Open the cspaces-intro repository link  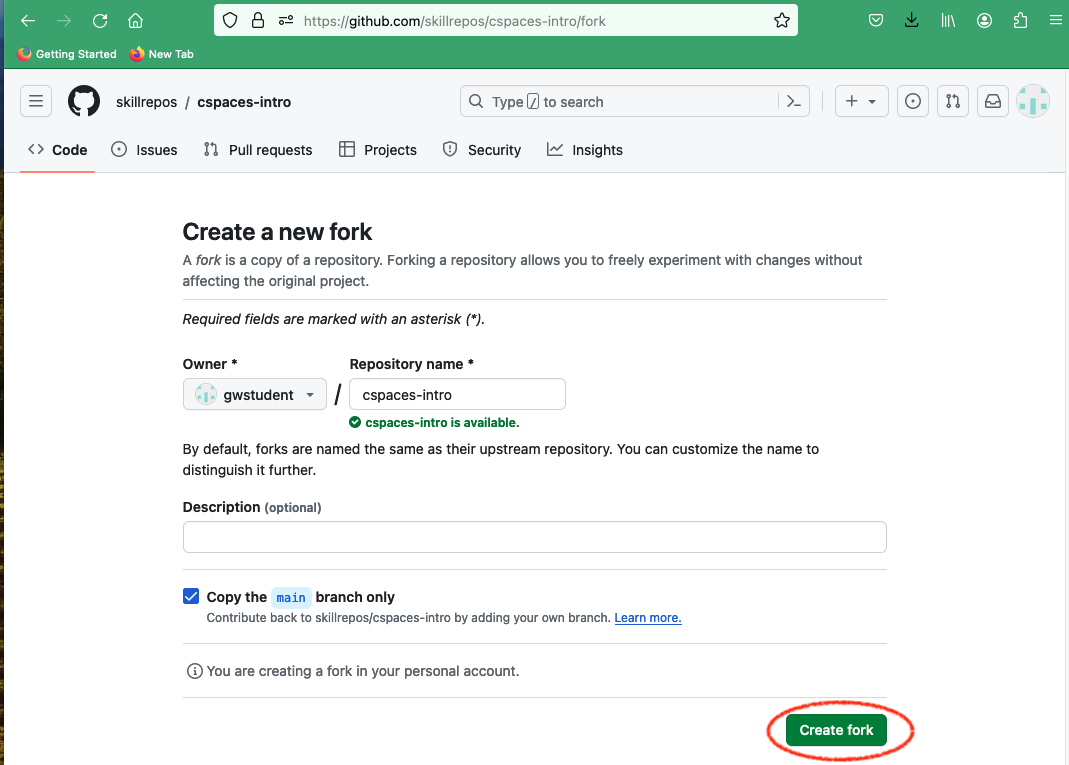coord(244,102)
